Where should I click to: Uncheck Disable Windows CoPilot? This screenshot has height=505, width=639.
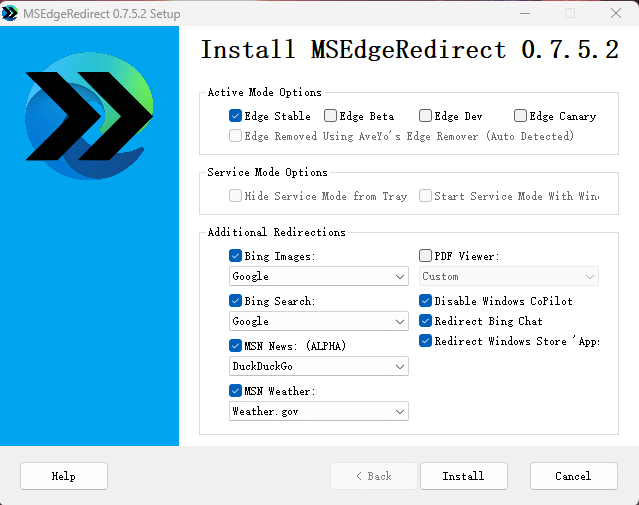[426, 301]
